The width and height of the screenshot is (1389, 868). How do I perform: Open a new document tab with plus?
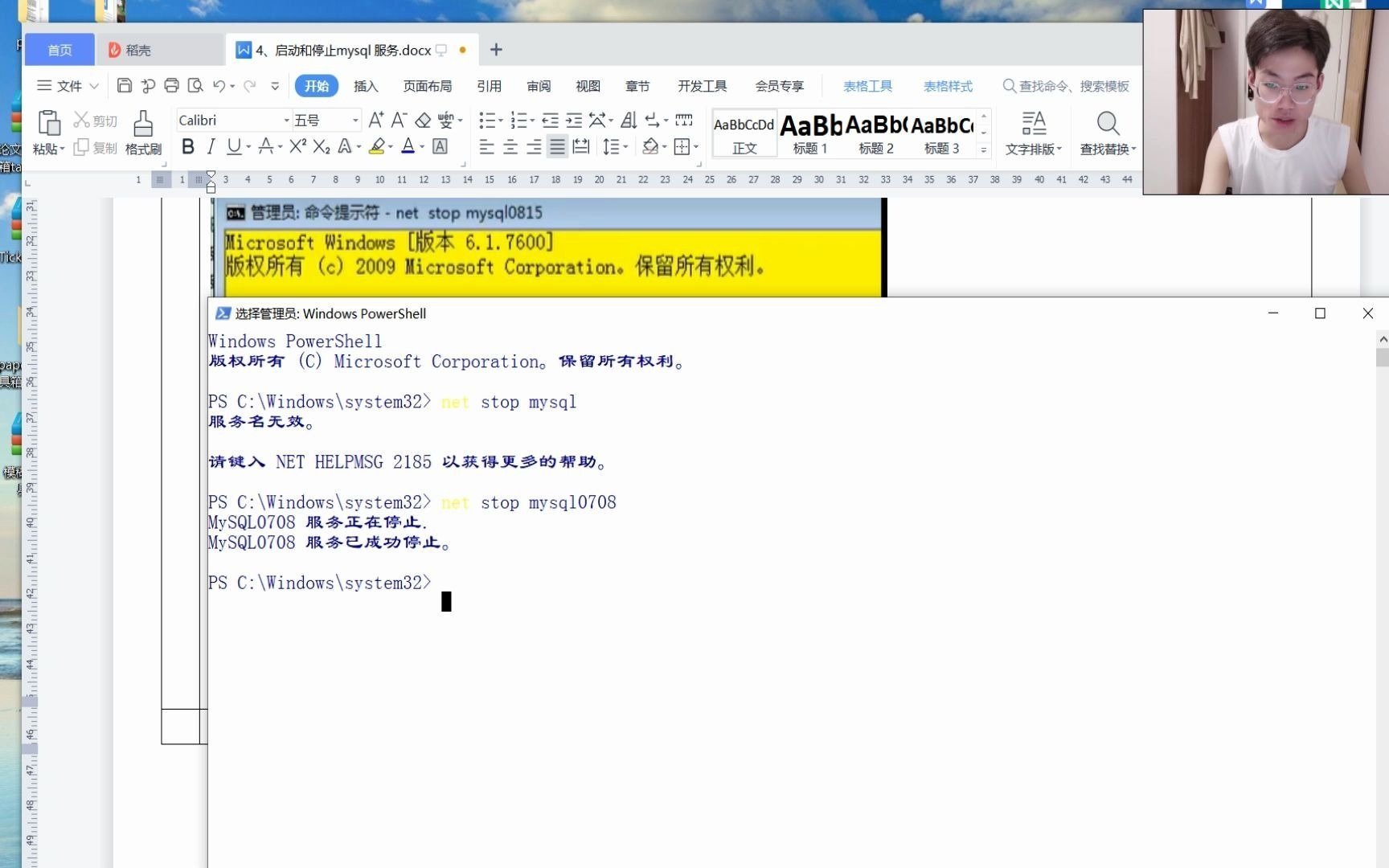click(496, 50)
